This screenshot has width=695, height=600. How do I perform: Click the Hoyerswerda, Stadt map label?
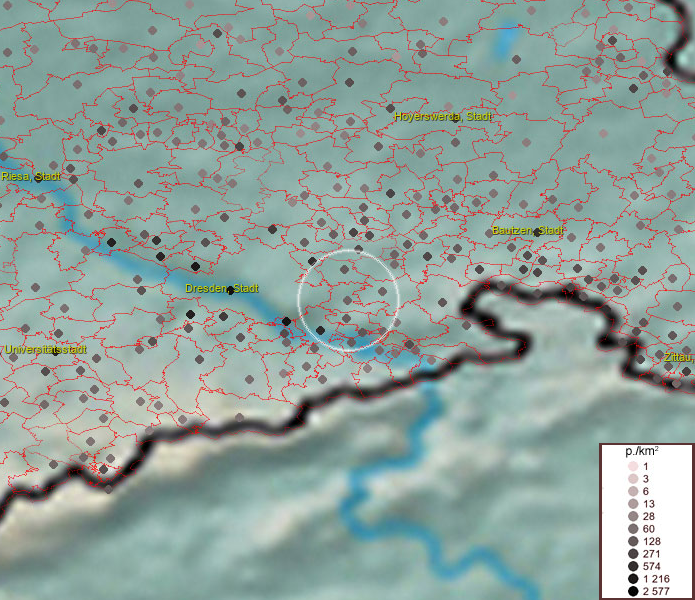click(x=443, y=117)
